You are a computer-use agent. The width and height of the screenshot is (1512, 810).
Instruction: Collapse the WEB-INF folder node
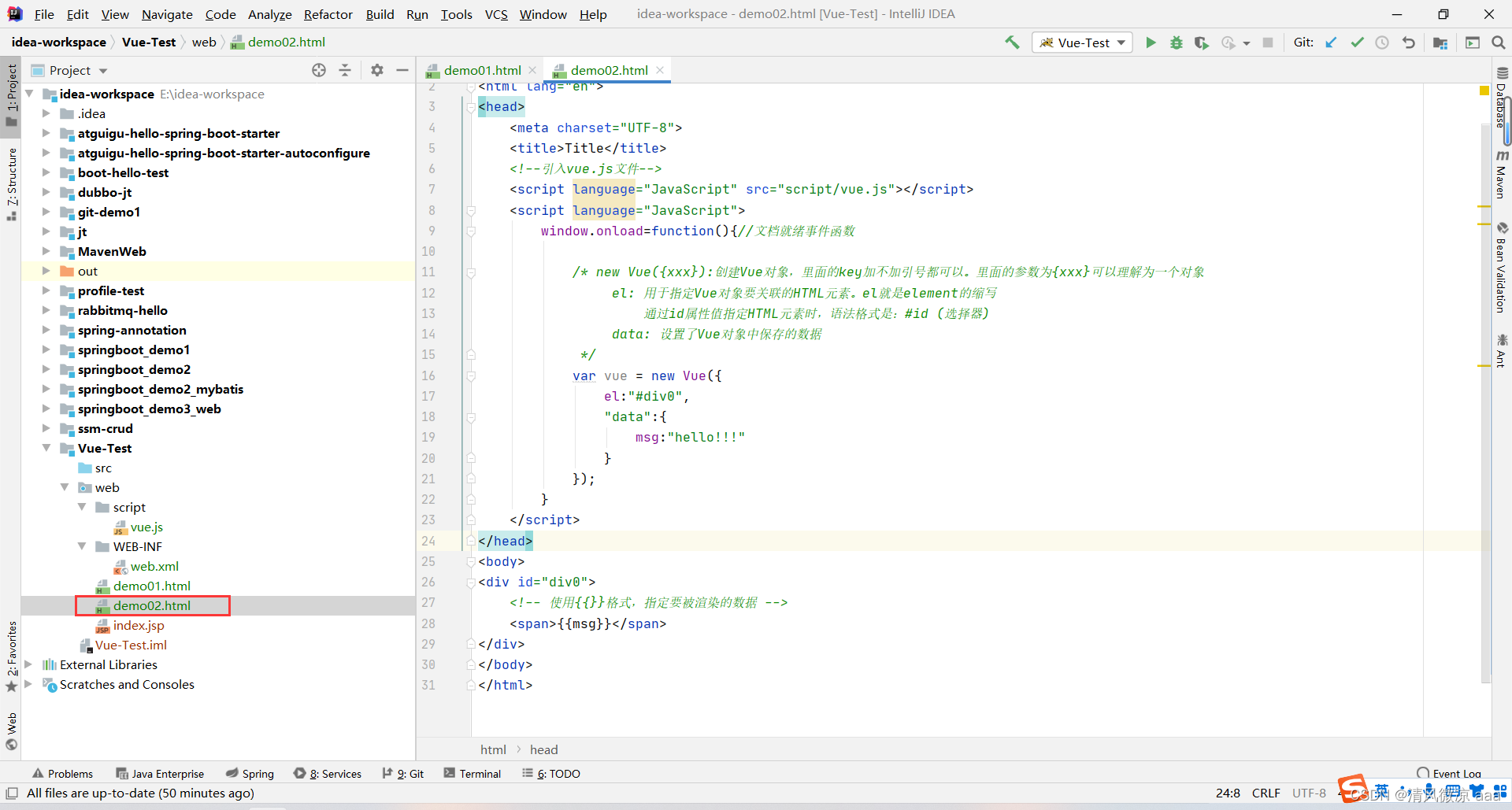(x=82, y=546)
